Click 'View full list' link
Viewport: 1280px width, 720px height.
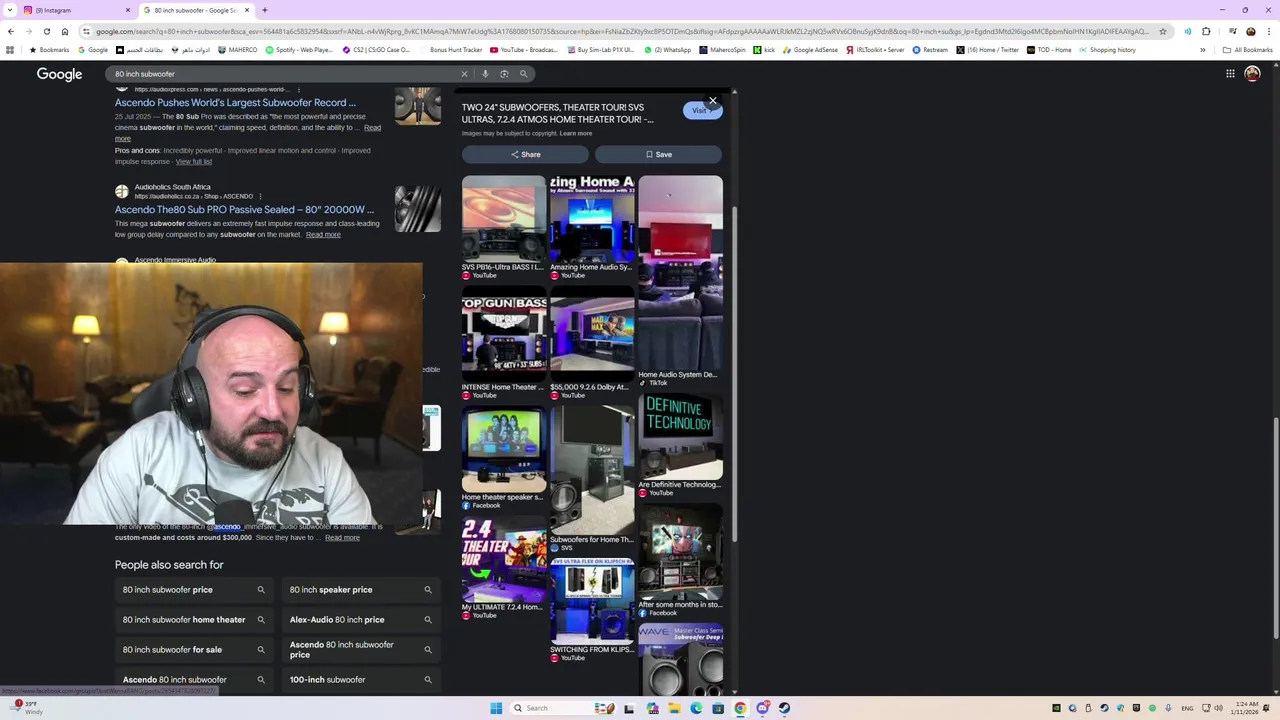pos(193,162)
